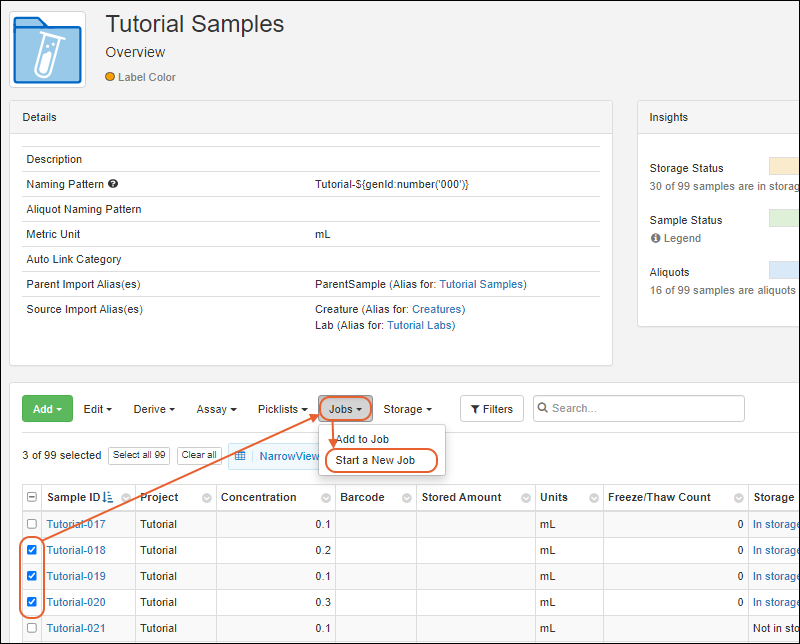This screenshot has width=800, height=644.
Task: Click the orange Label Color swatch
Action: 110,77
